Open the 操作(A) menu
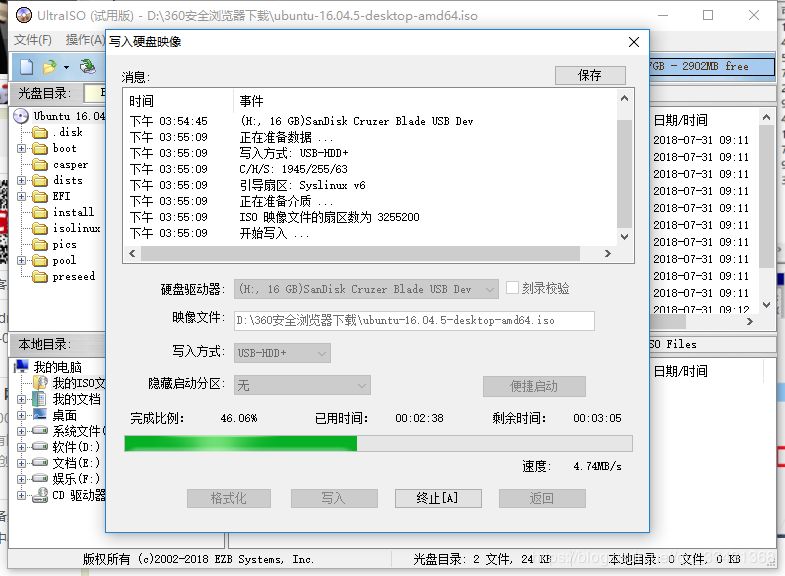 coord(85,40)
